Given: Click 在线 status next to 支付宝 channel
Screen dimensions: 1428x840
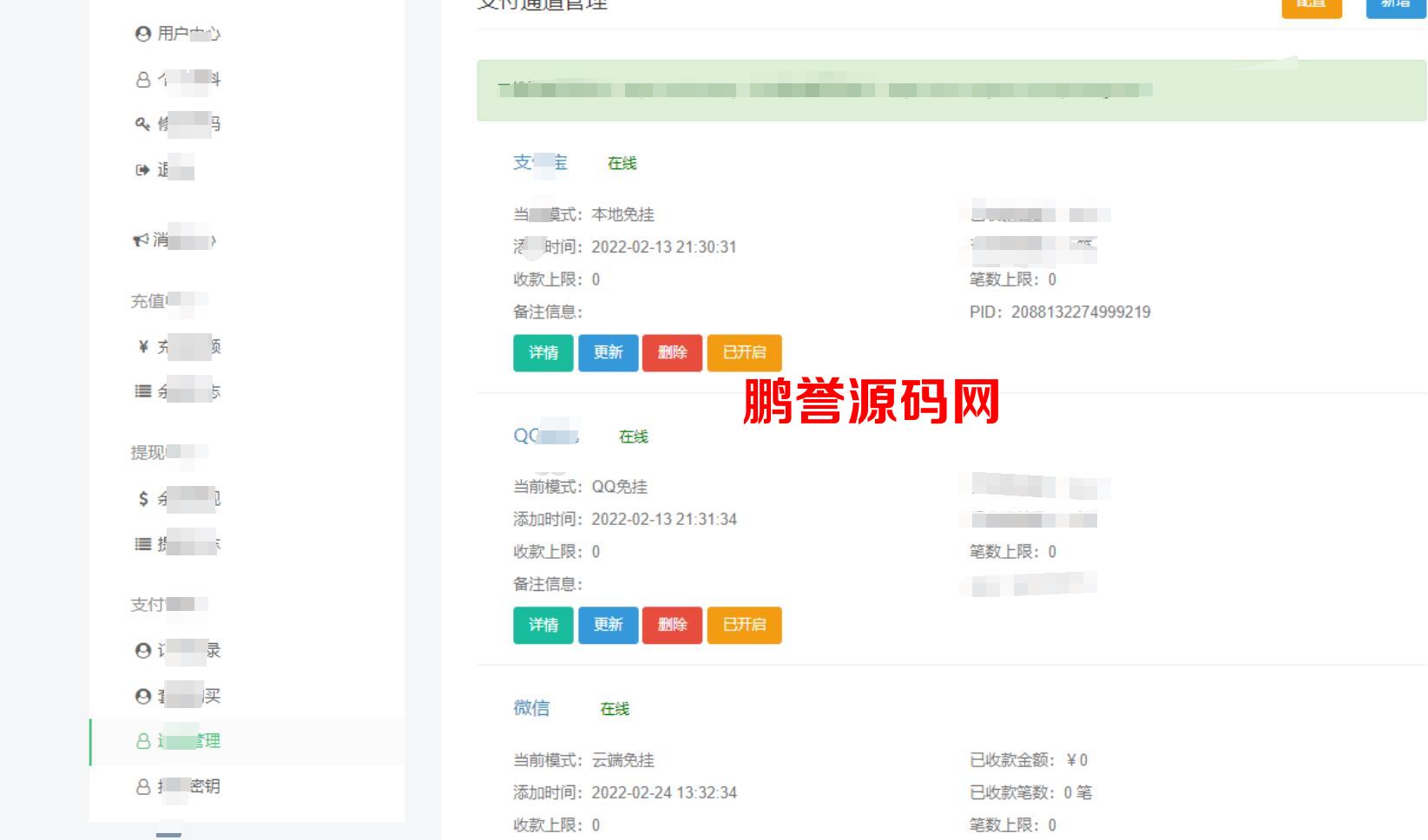Looking at the screenshot, I should pyautogui.click(x=622, y=163).
